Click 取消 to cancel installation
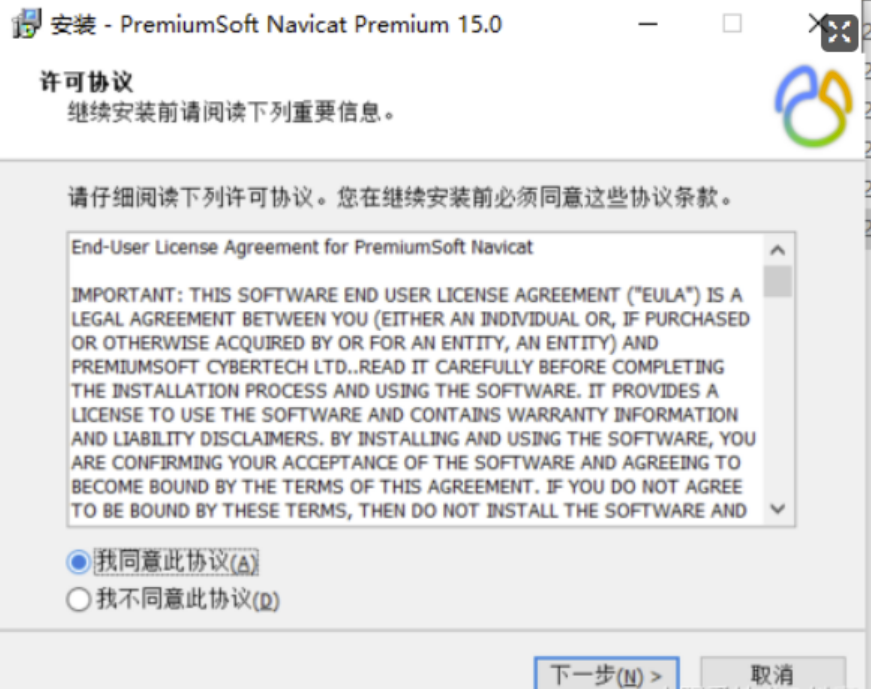871x689 pixels. click(x=773, y=674)
